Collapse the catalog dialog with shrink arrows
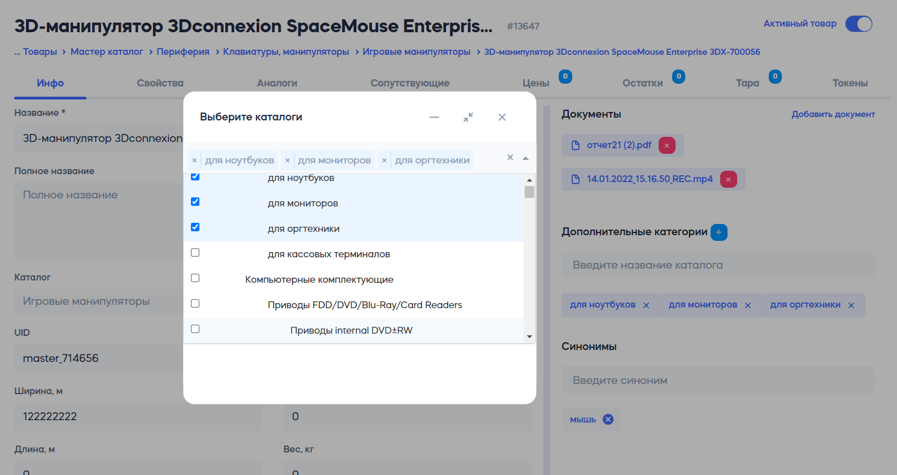The height and width of the screenshot is (475, 897). click(468, 117)
